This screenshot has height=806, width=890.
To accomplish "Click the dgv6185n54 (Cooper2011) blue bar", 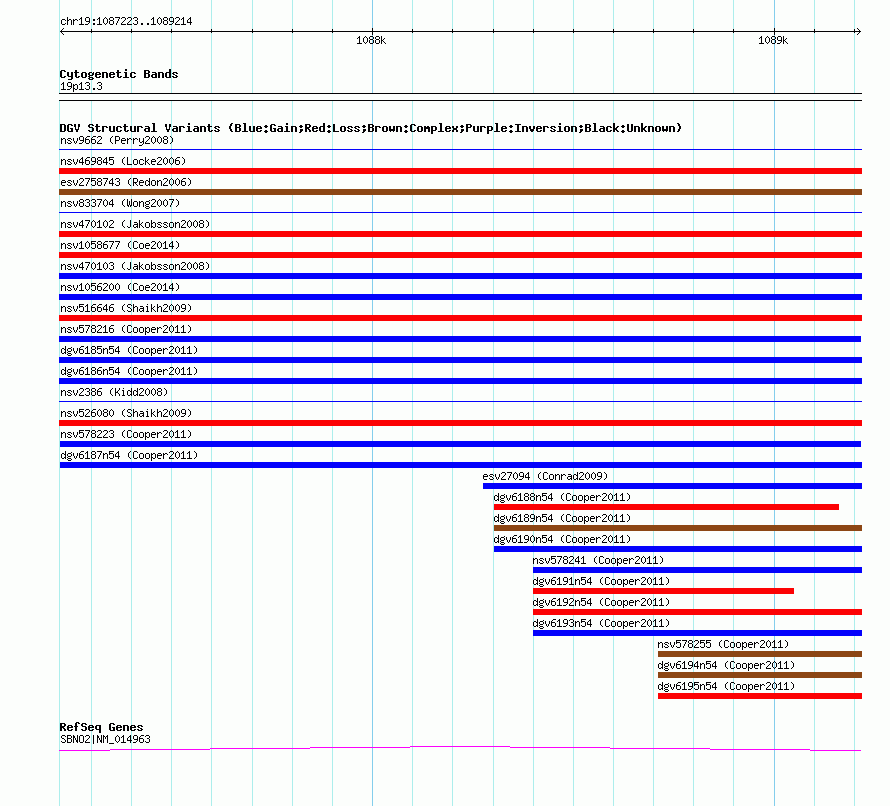I will (x=460, y=360).
